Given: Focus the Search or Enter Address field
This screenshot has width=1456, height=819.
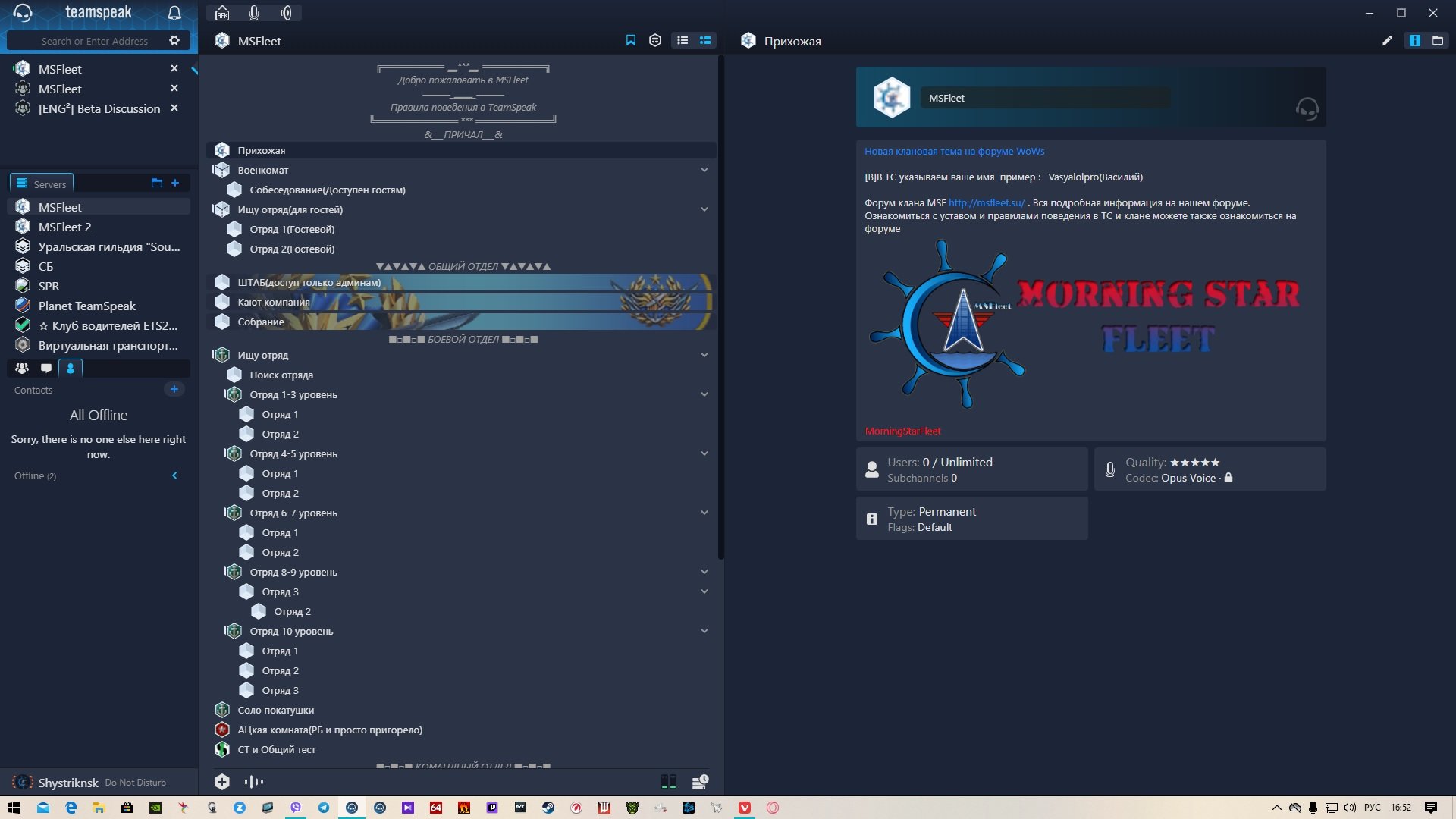Looking at the screenshot, I should click(95, 41).
